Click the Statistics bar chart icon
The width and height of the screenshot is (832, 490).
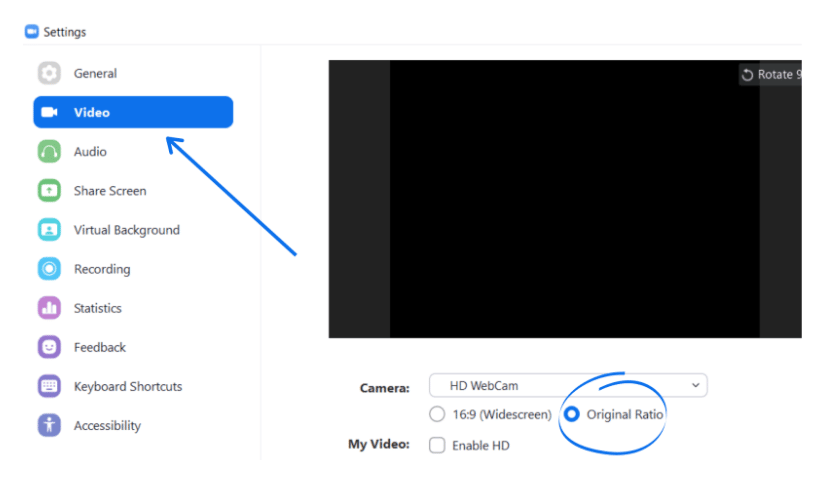coord(49,308)
